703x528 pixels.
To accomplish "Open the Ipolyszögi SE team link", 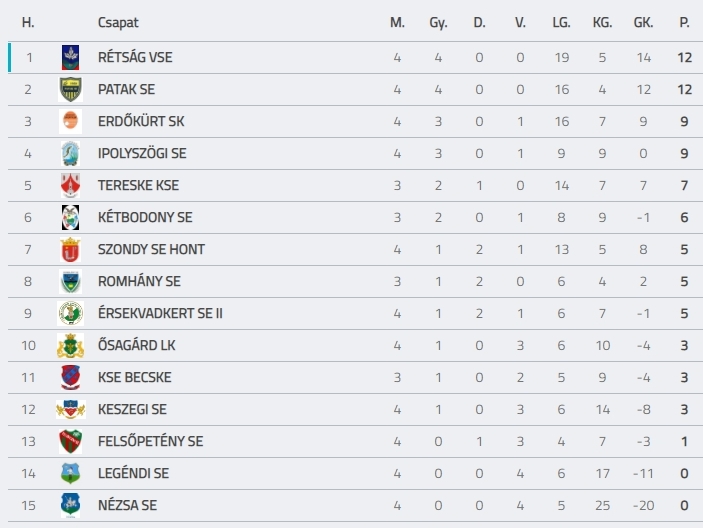I will click(142, 153).
